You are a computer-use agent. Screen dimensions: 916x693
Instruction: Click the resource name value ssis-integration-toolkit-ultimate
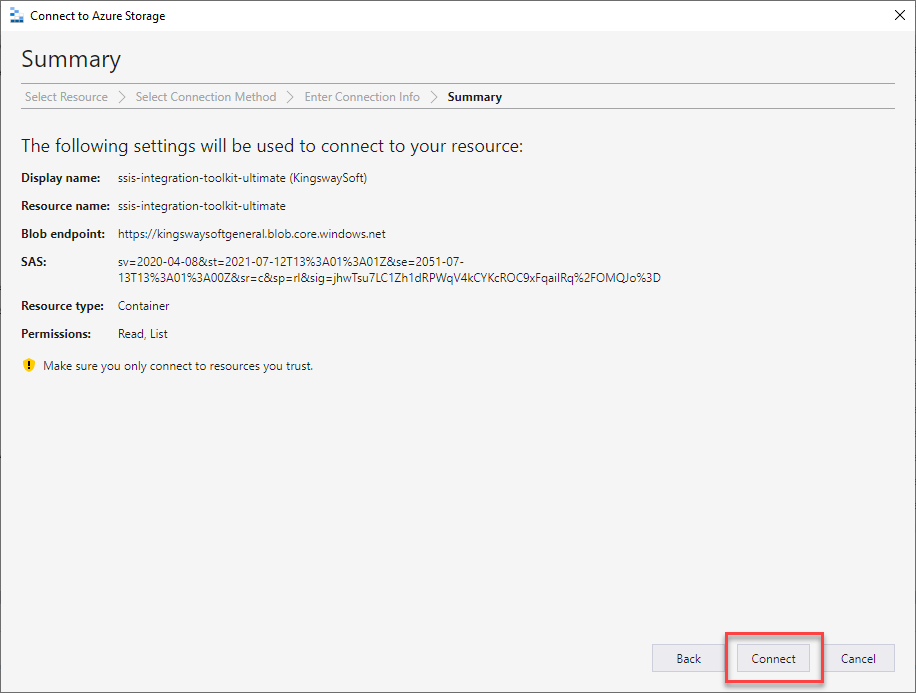(x=202, y=206)
